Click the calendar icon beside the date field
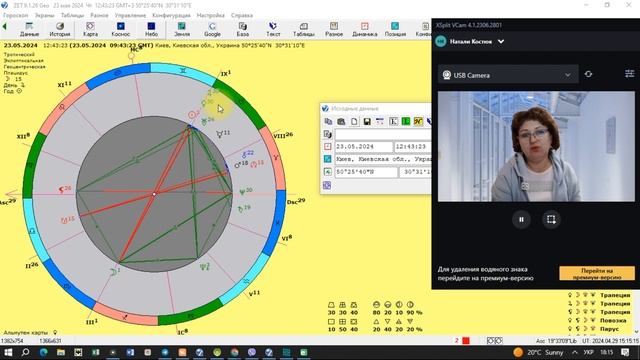Image resolution: width=640 pixels, height=360 pixels. pos(327,146)
